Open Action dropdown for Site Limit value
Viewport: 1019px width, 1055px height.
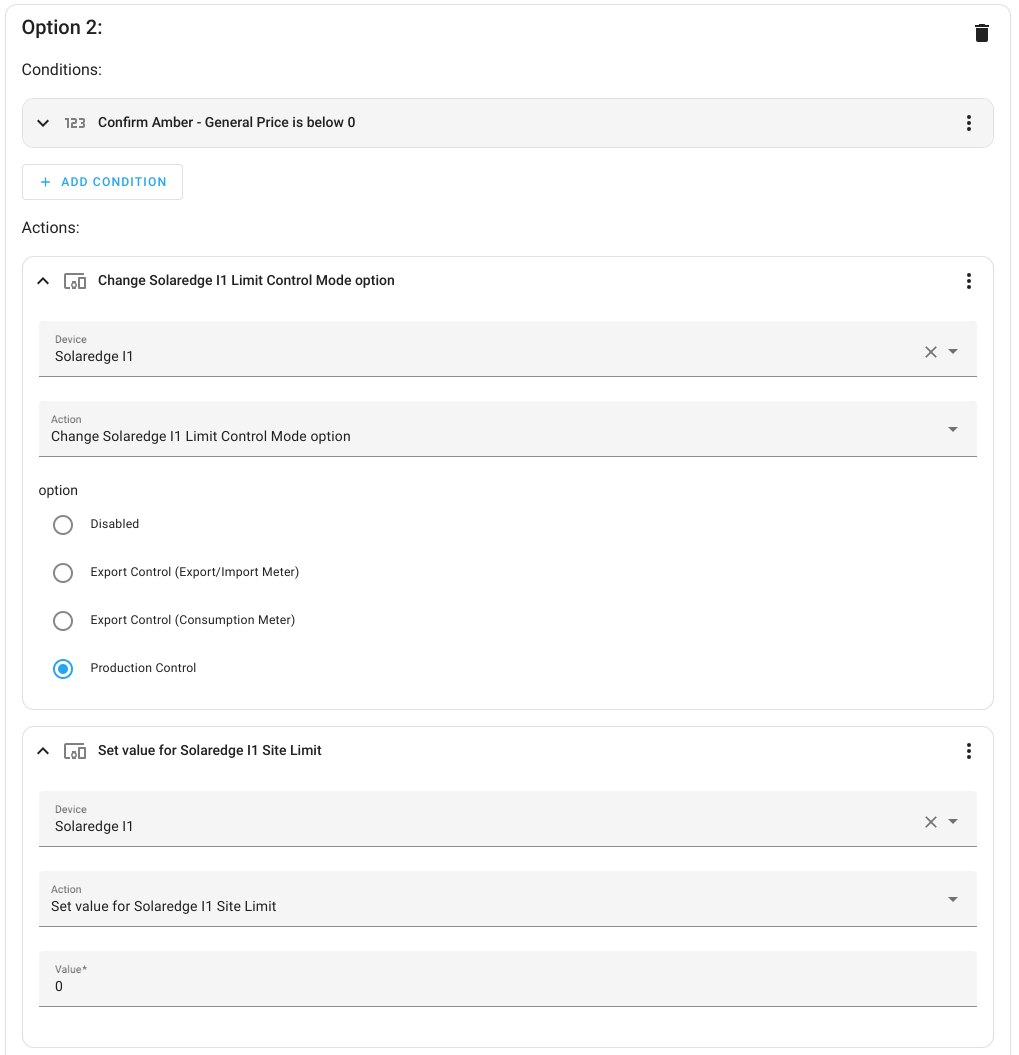[952, 900]
